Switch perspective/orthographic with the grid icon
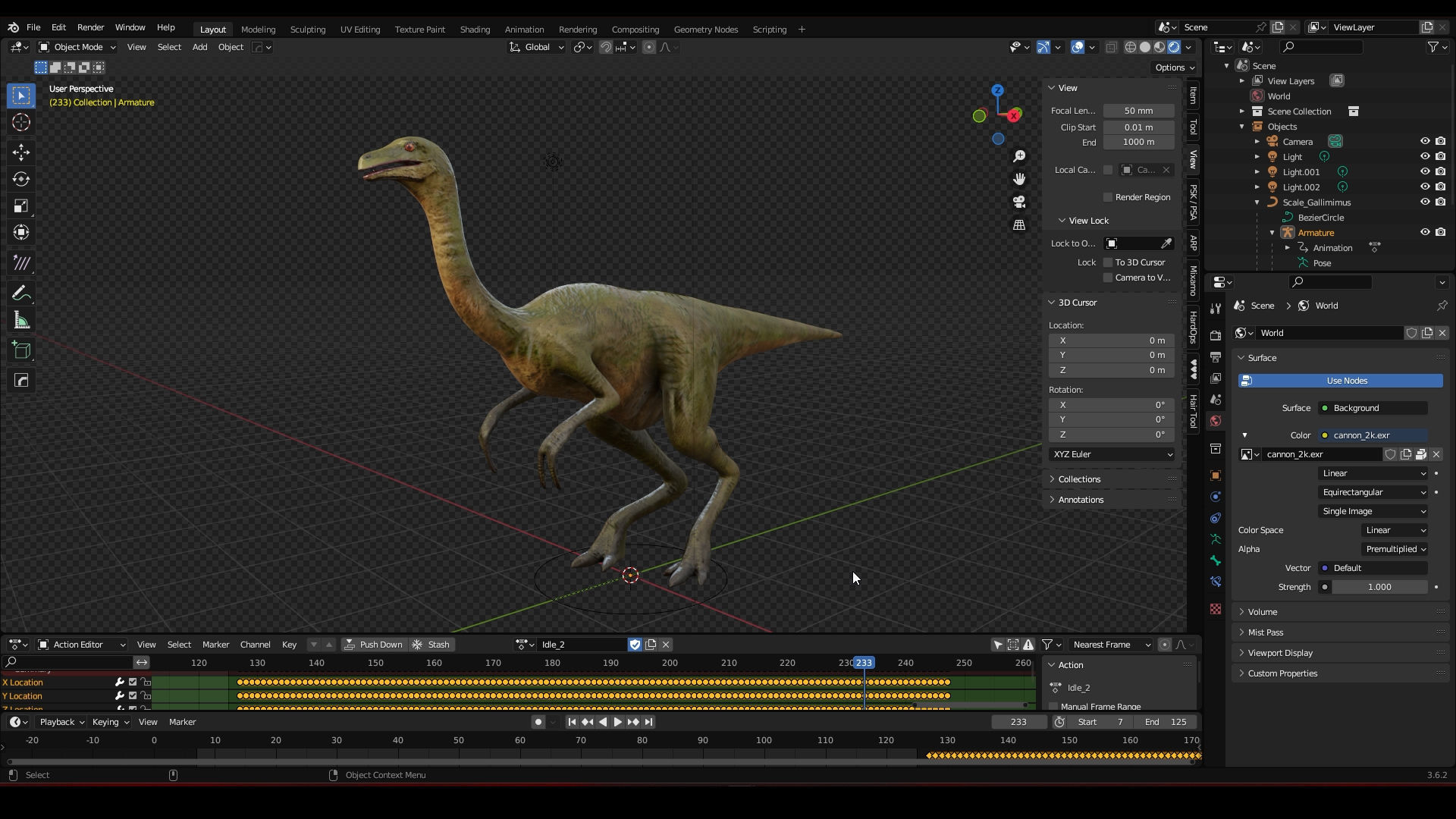This screenshot has height=819, width=1456. tap(1019, 225)
